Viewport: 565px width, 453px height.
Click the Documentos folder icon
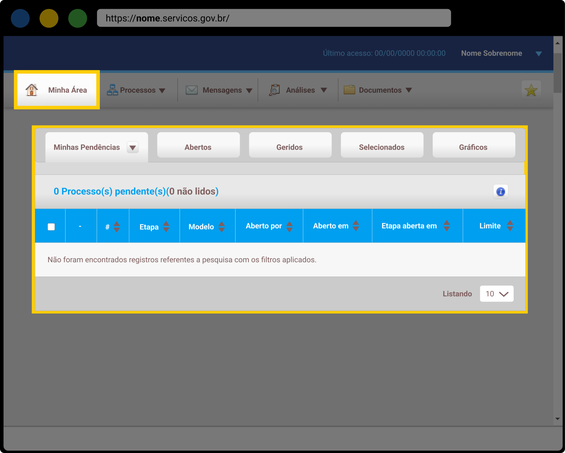point(349,90)
